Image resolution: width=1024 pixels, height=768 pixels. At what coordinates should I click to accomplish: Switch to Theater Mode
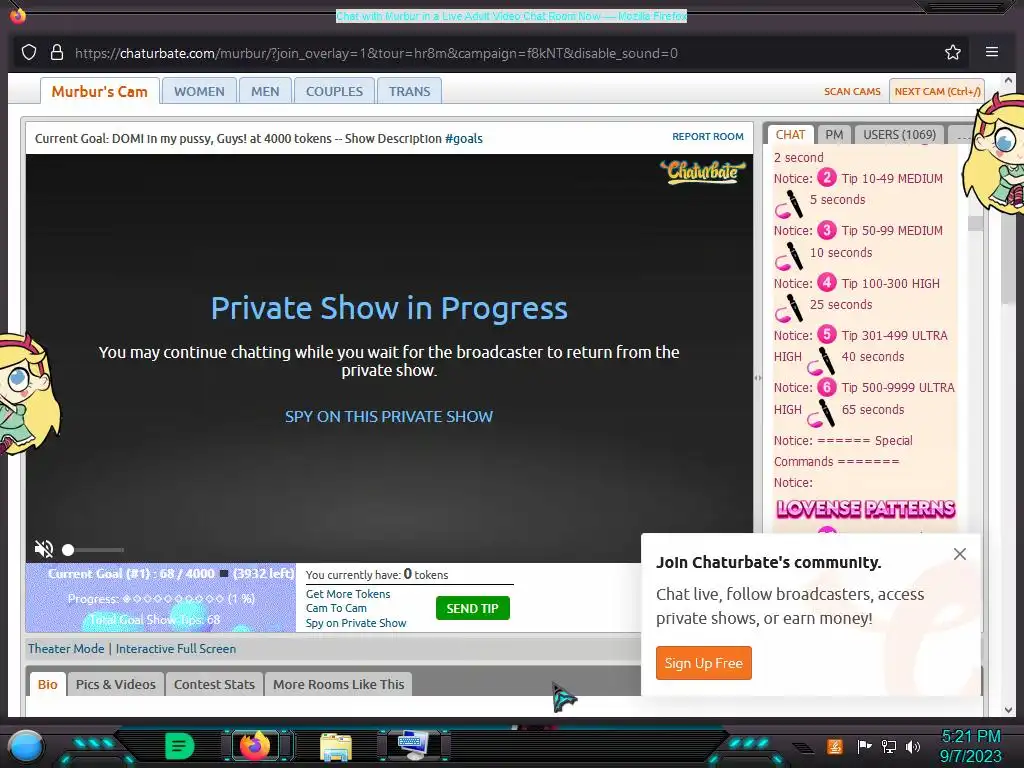pos(66,648)
